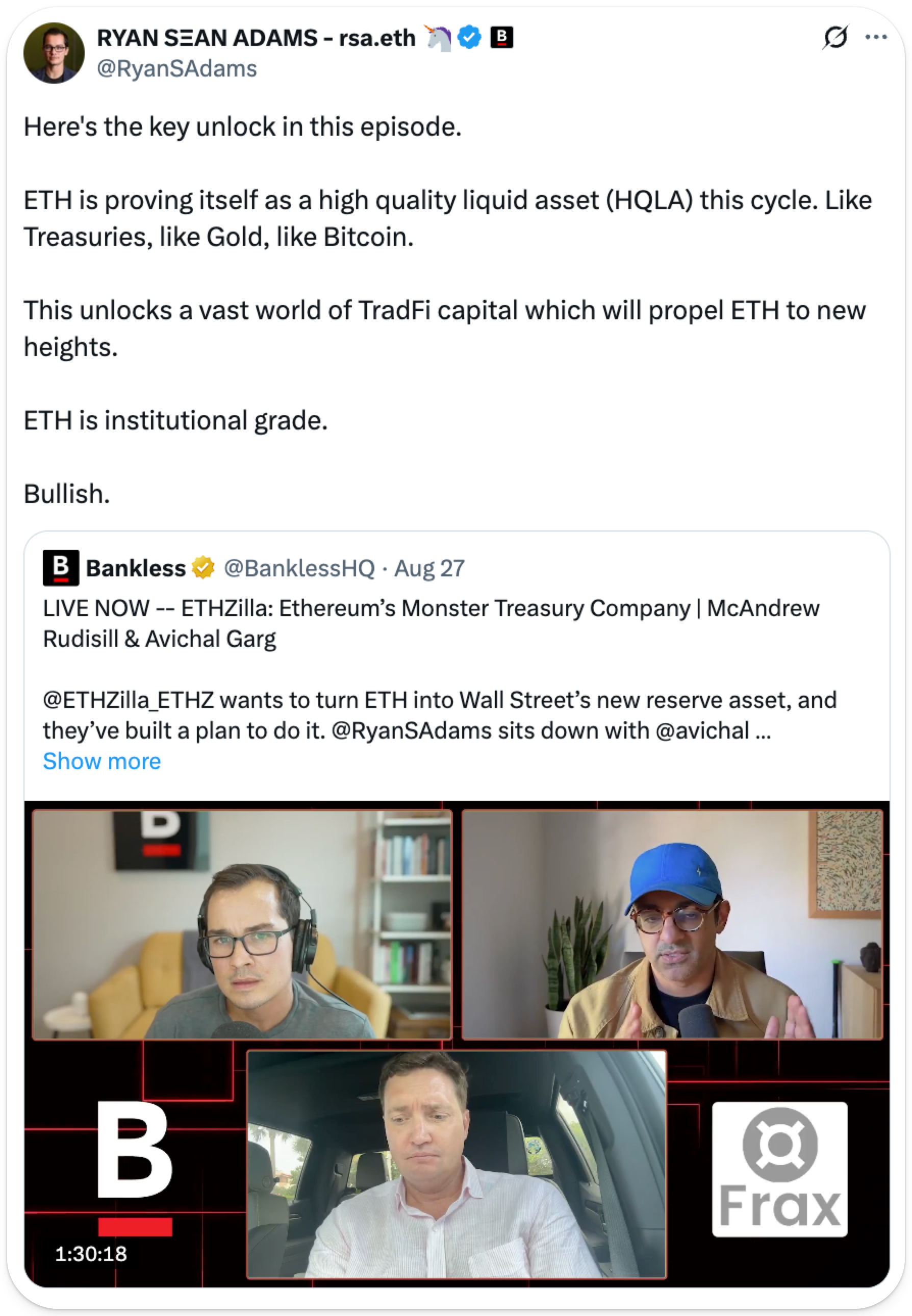Play video via host with headphones panel
This screenshot has width=912, height=1316.
click(x=242, y=924)
